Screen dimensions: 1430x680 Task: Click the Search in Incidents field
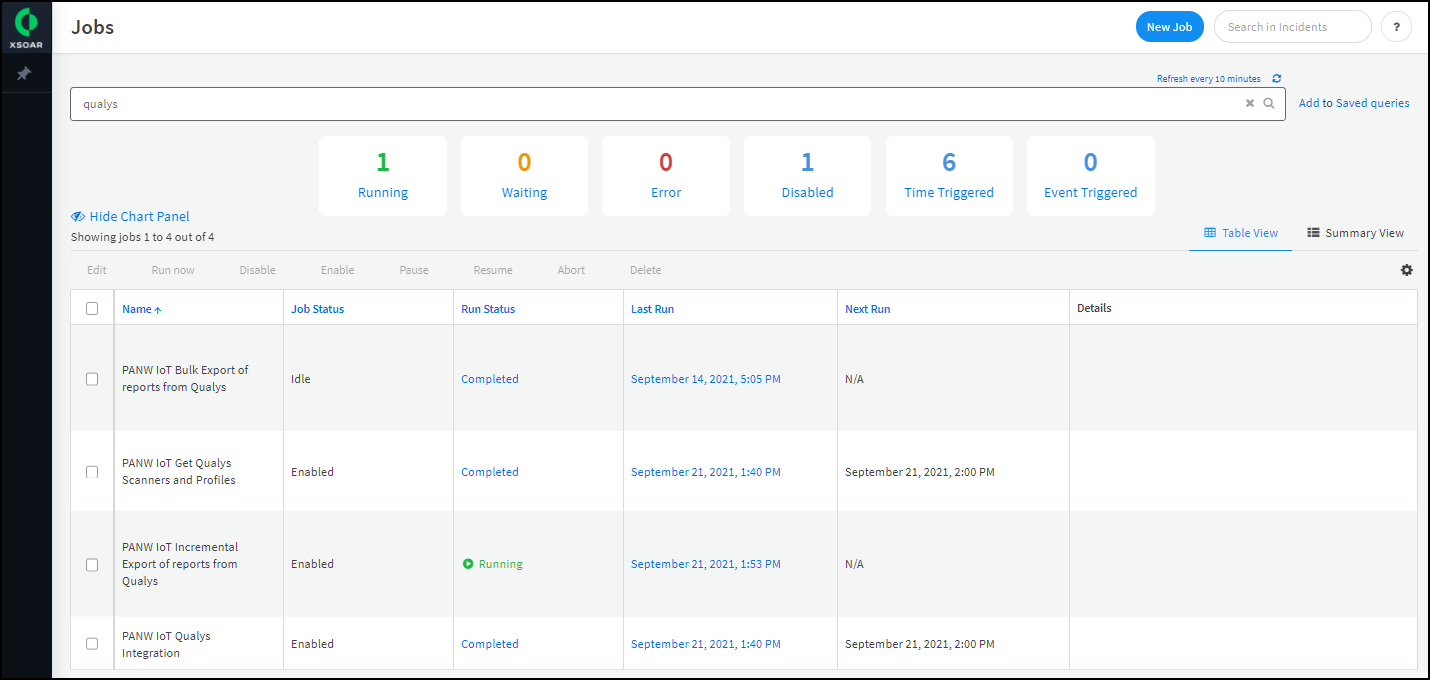(1292, 27)
